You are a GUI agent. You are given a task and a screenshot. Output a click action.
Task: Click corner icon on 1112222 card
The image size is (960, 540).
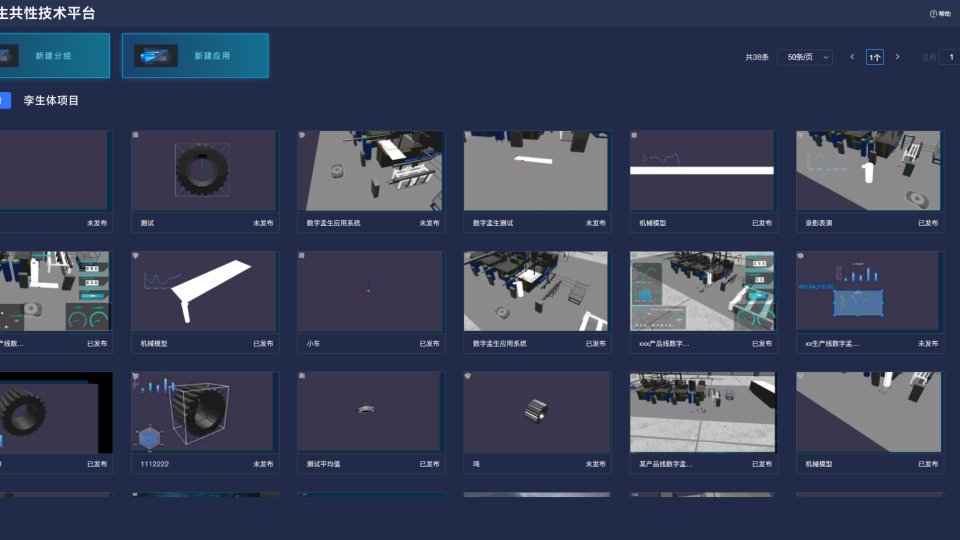(x=135, y=377)
